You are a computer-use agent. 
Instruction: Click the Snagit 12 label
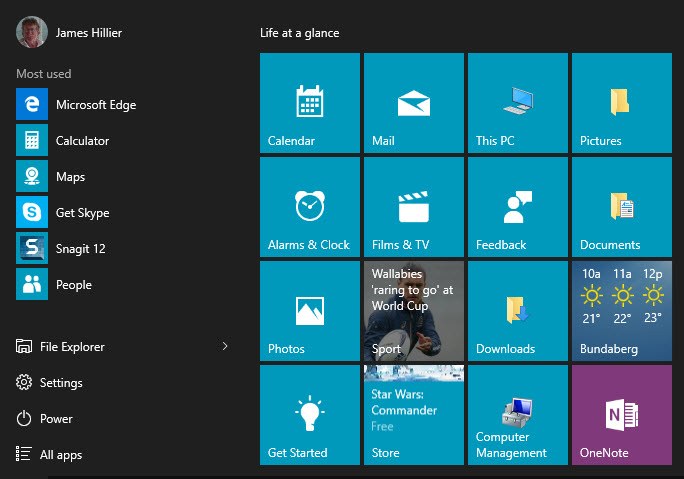click(x=81, y=249)
